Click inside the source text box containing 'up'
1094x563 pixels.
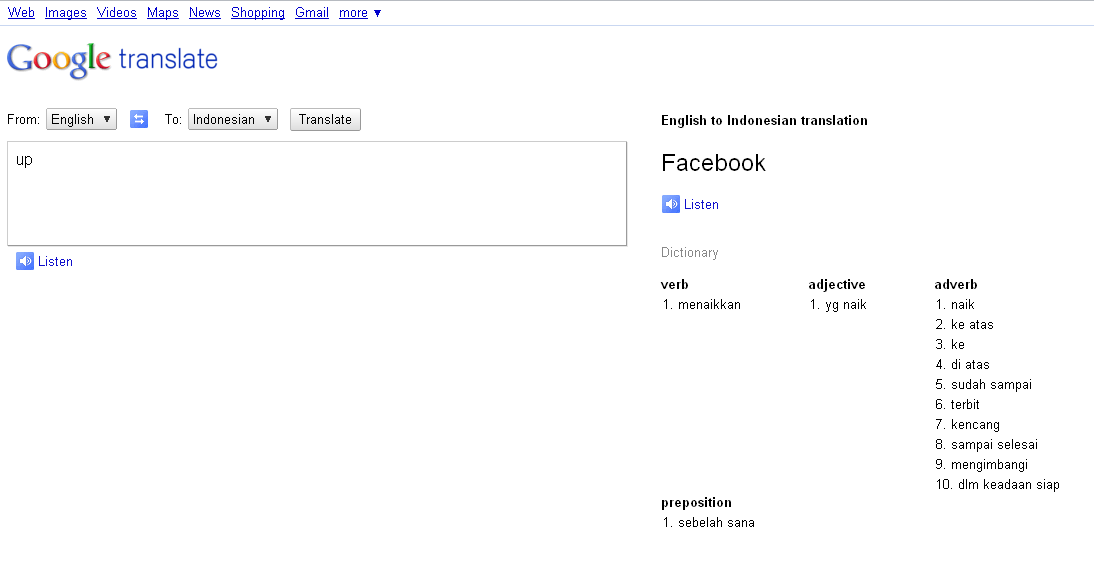(x=317, y=193)
